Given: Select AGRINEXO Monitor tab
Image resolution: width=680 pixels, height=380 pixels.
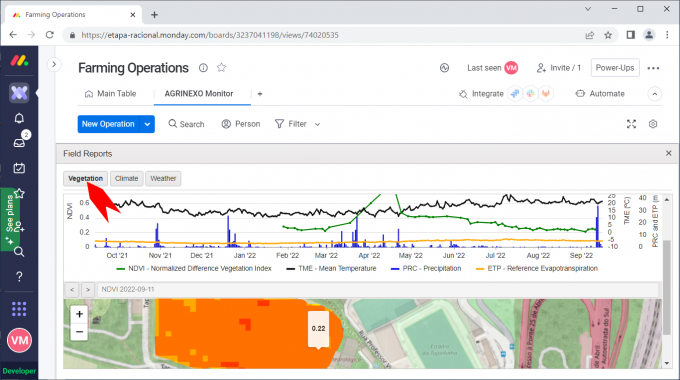Looking at the screenshot, I should pos(199,94).
